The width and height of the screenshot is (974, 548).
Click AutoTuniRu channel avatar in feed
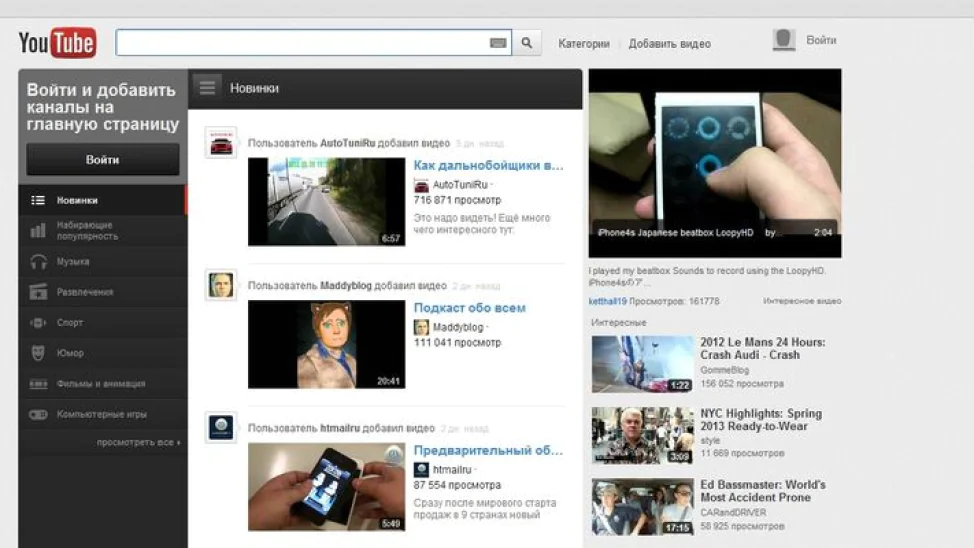pyautogui.click(x=221, y=143)
